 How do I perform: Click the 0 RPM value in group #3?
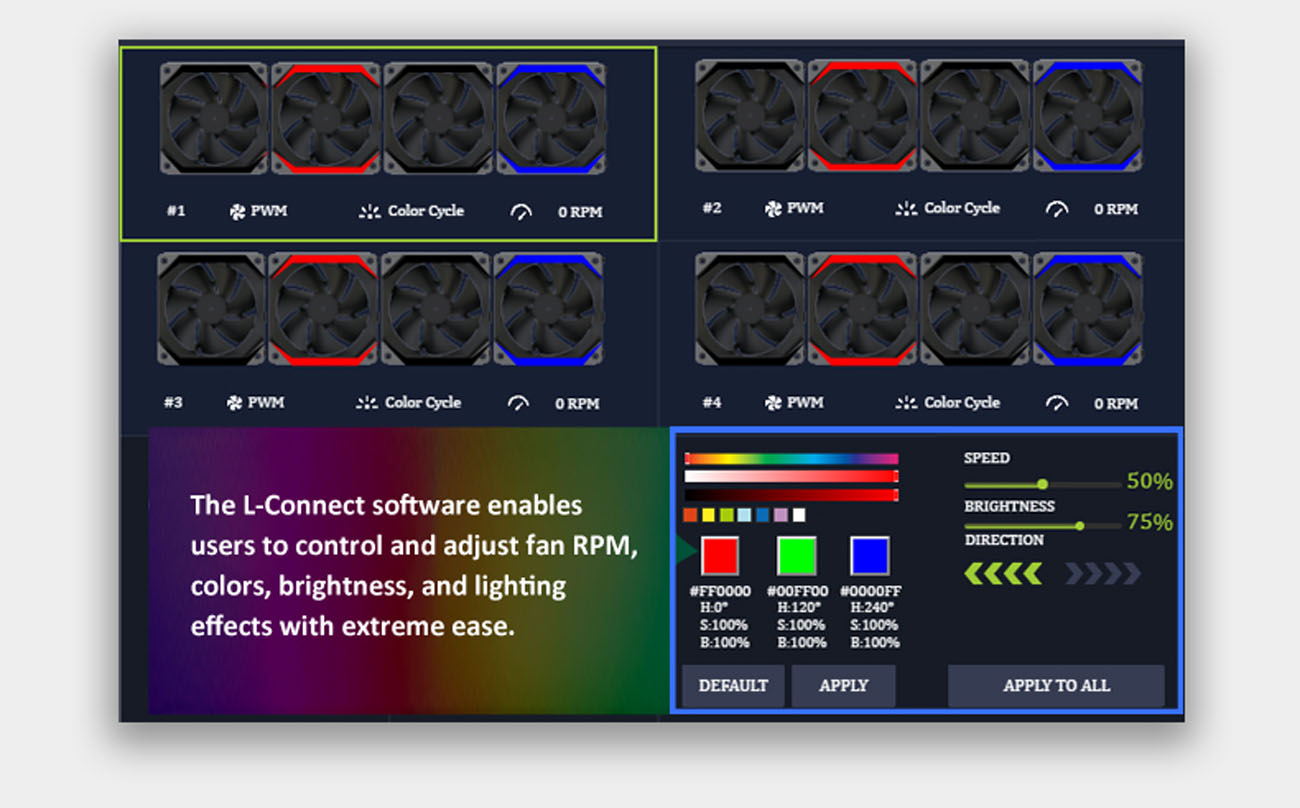click(577, 404)
